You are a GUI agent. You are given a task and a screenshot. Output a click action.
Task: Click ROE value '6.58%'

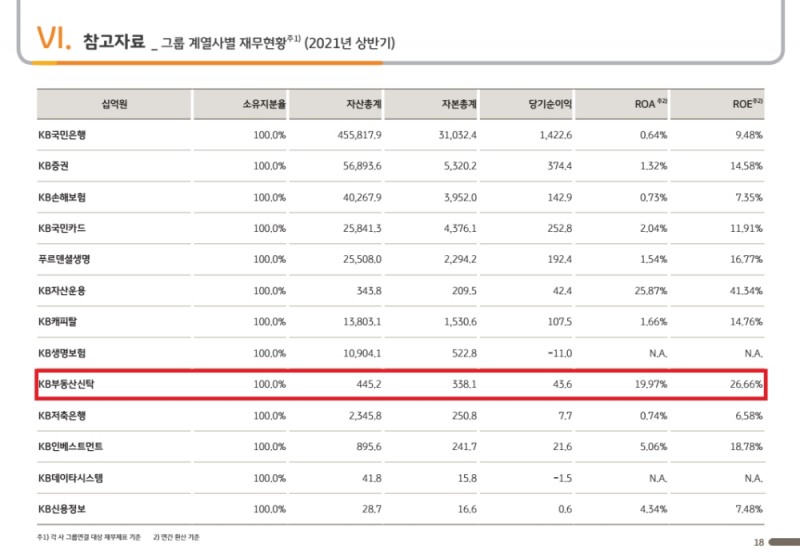749,416
